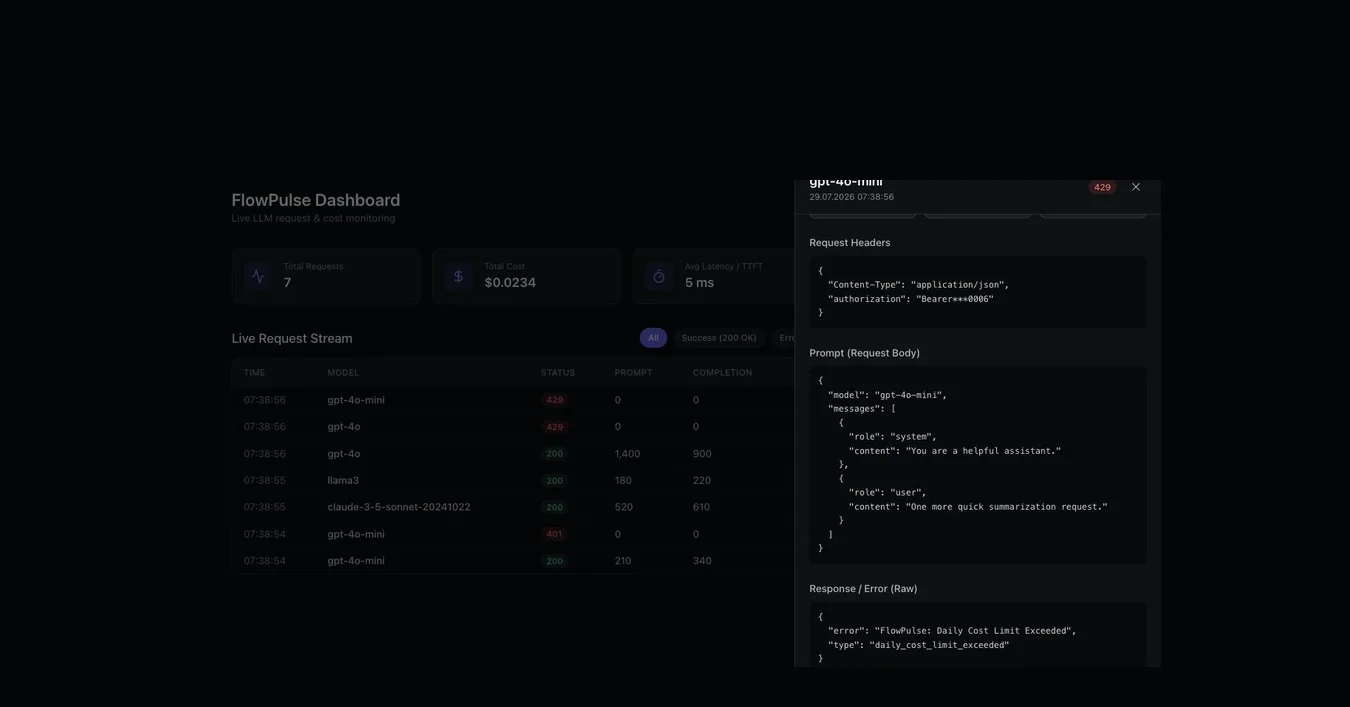Click the daily_cost_limit_exceeded type line
Screen dimensions: 1350x707
919,645
